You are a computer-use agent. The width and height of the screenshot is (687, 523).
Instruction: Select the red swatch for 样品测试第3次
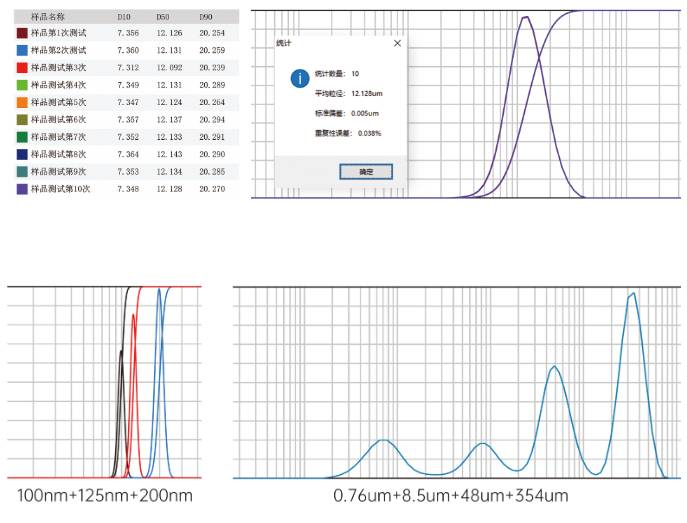coord(22,68)
